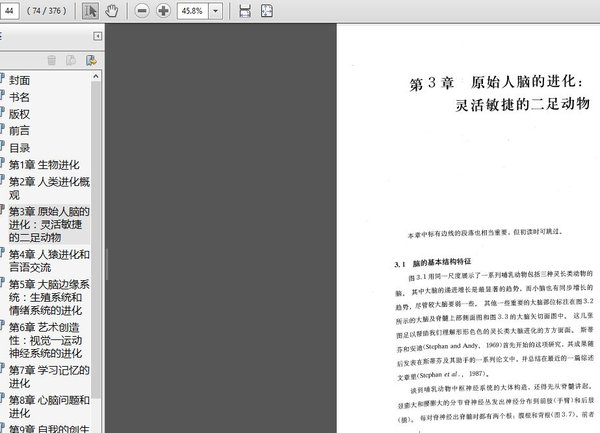600x433 pixels.
Task: Open bookmark options menu icon
Action: click(x=91, y=60)
